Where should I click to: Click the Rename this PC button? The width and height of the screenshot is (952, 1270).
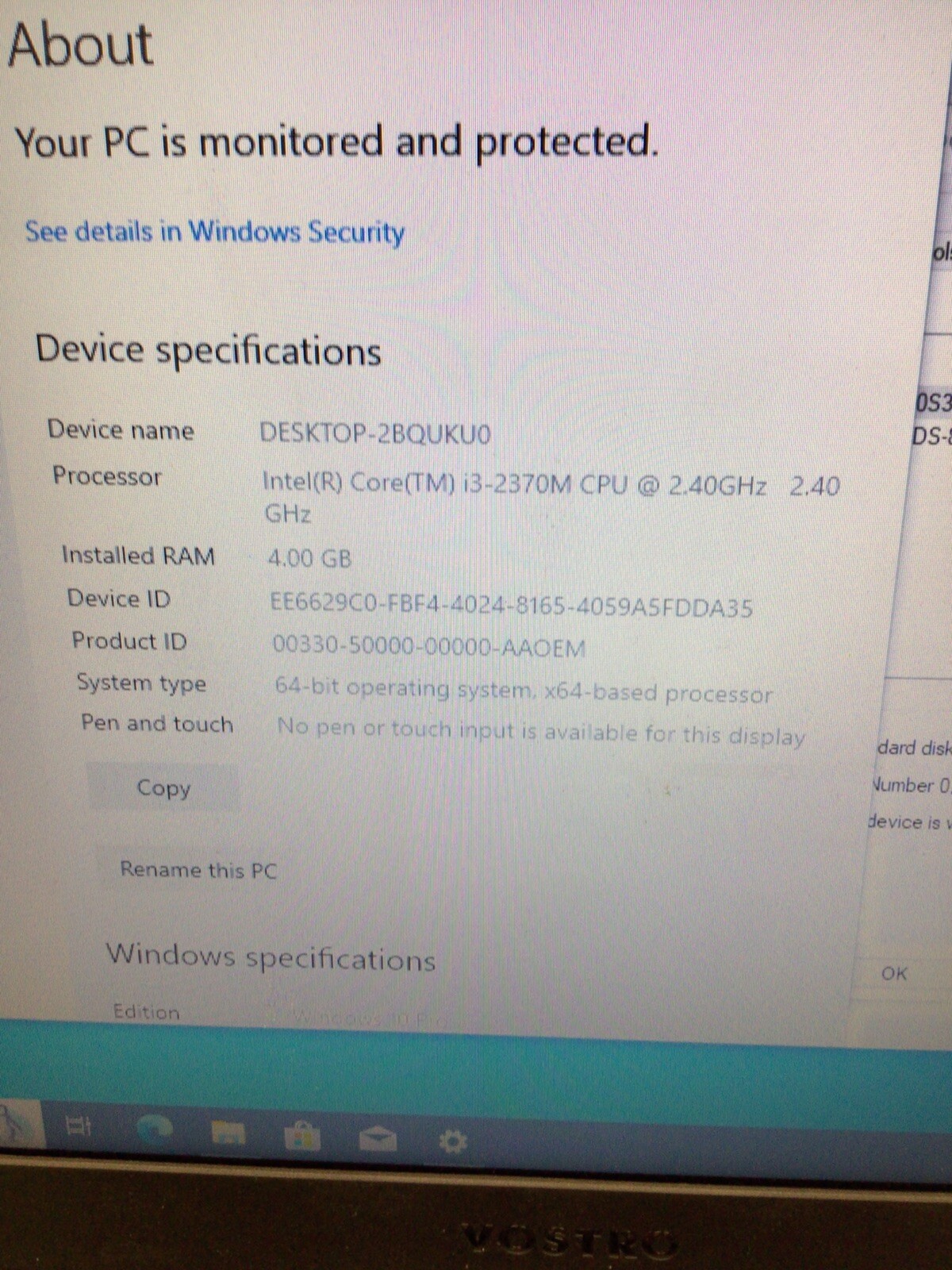pos(198,870)
